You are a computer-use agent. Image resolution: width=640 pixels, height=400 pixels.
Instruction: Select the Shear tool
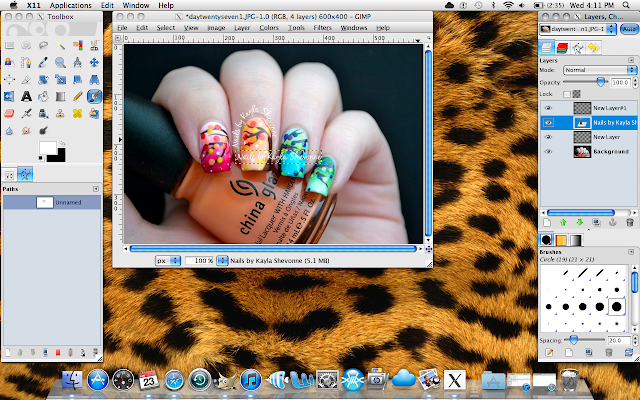tap(78, 80)
